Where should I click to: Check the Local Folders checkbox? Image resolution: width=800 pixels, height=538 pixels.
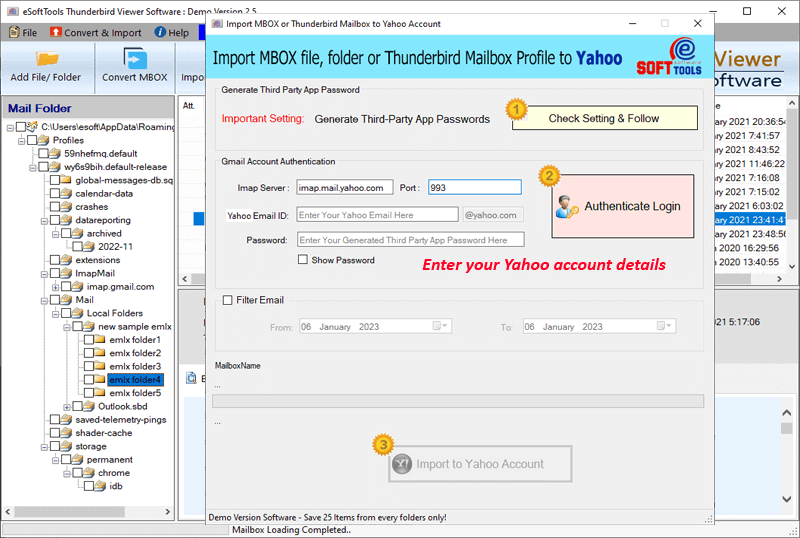(x=66, y=313)
